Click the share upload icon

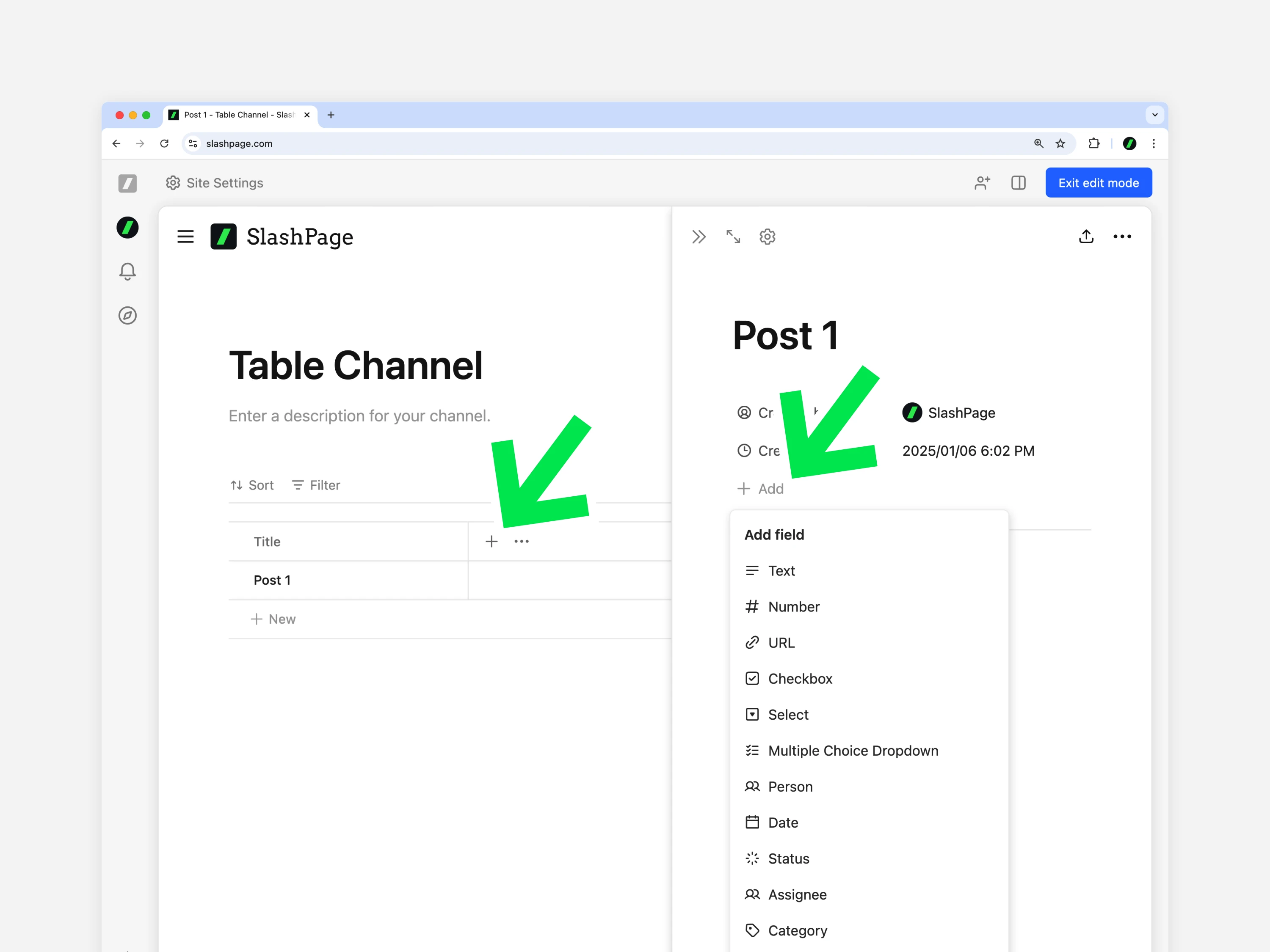[x=1086, y=237]
